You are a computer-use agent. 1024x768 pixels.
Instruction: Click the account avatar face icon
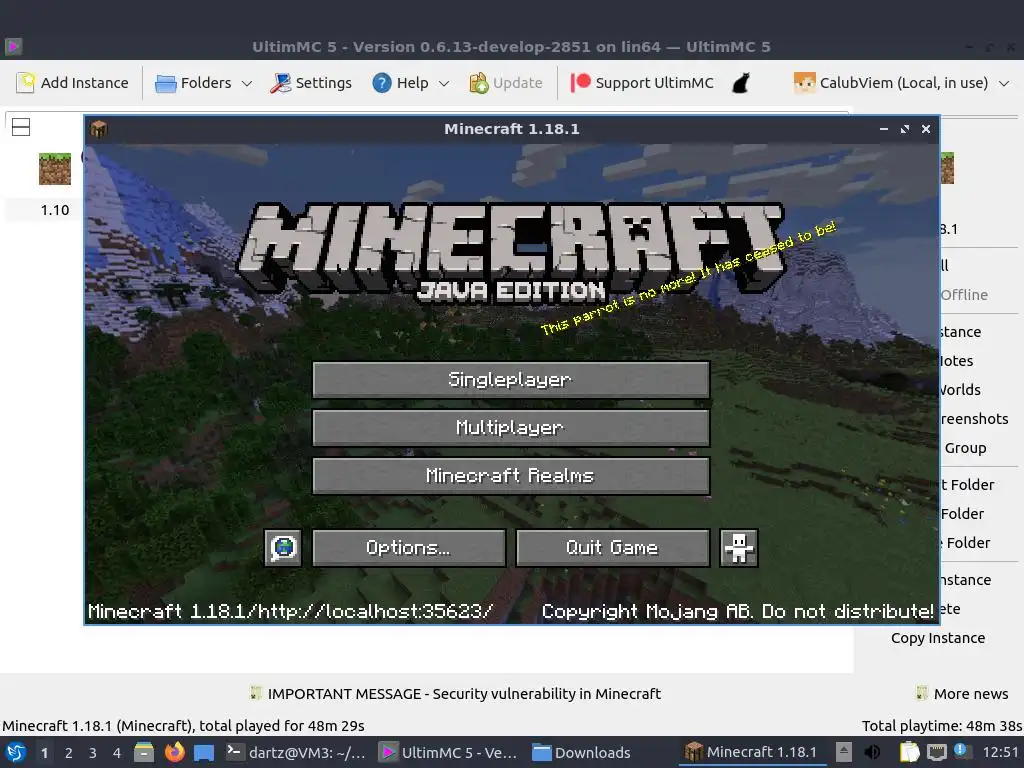pos(805,83)
